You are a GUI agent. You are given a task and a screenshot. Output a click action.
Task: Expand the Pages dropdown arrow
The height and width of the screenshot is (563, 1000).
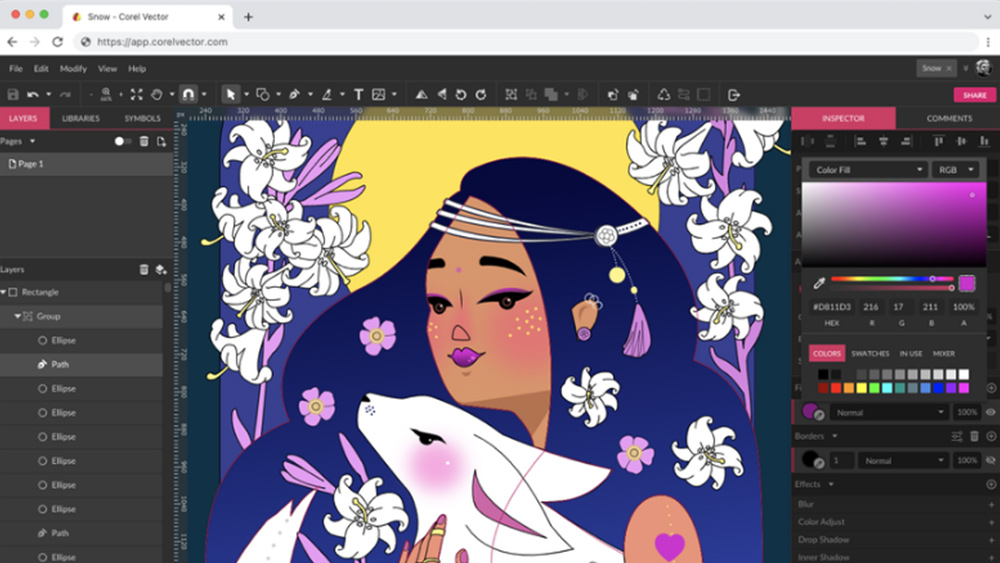(x=32, y=141)
